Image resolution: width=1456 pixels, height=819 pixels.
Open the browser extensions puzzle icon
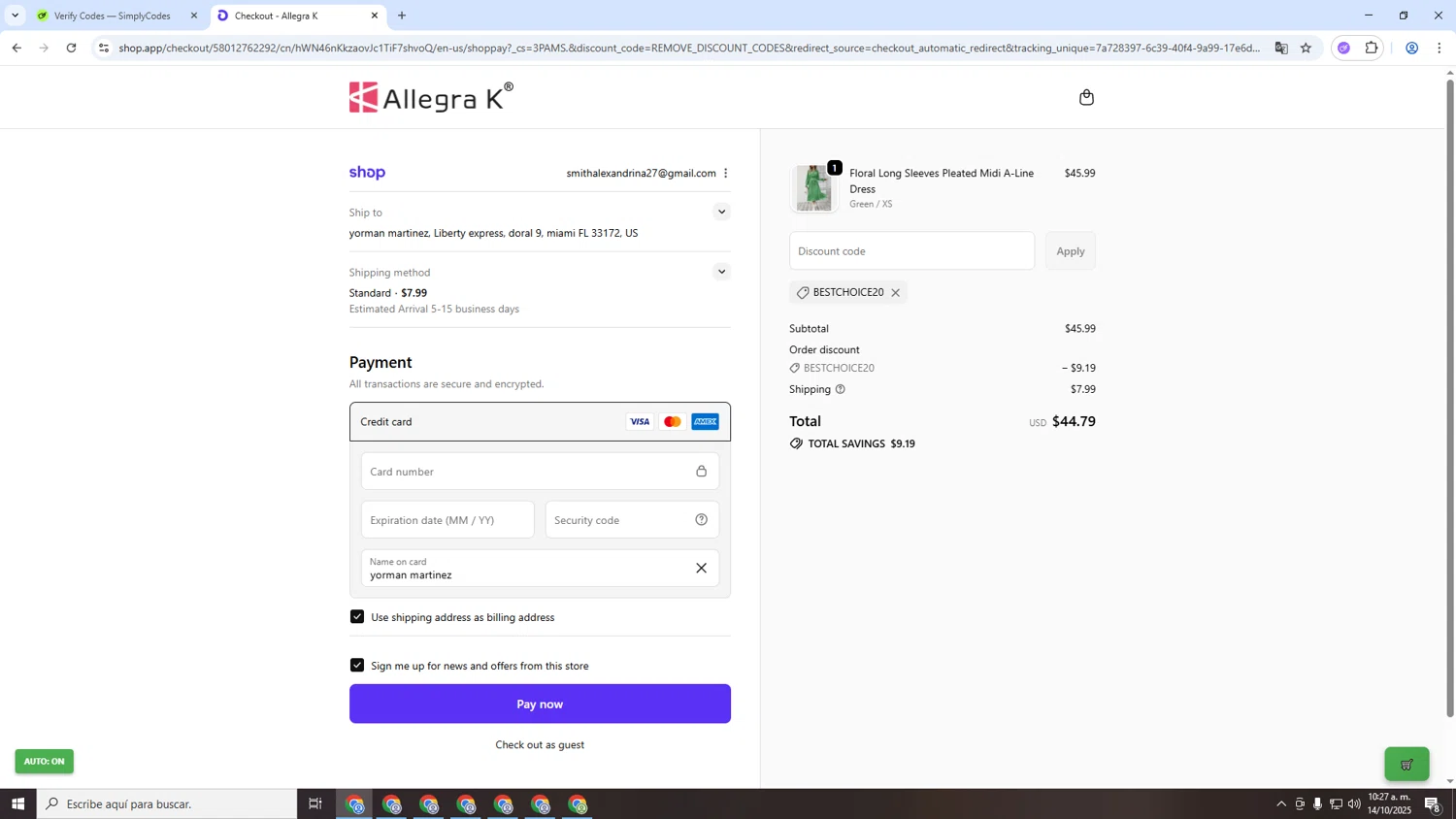point(1372,49)
